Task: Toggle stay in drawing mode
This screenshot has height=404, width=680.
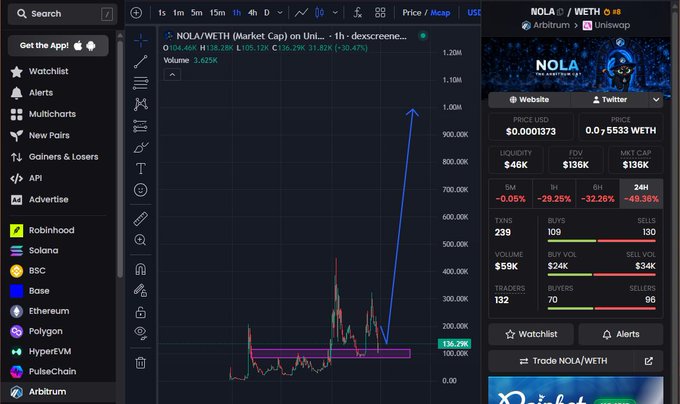Action: (141, 290)
